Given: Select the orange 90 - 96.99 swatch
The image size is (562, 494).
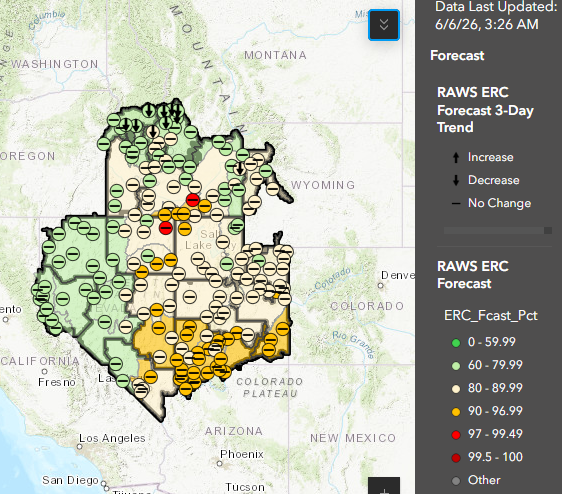Looking at the screenshot, I should [x=456, y=412].
